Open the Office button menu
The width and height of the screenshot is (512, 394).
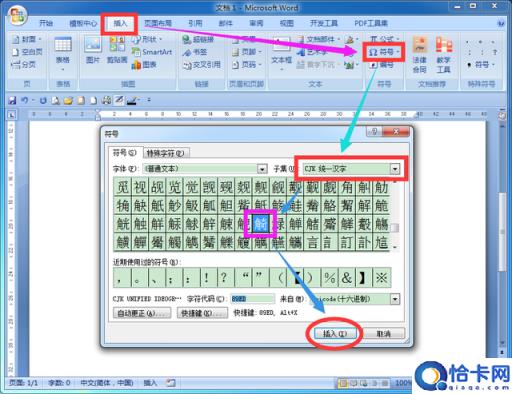pyautogui.click(x=17, y=16)
